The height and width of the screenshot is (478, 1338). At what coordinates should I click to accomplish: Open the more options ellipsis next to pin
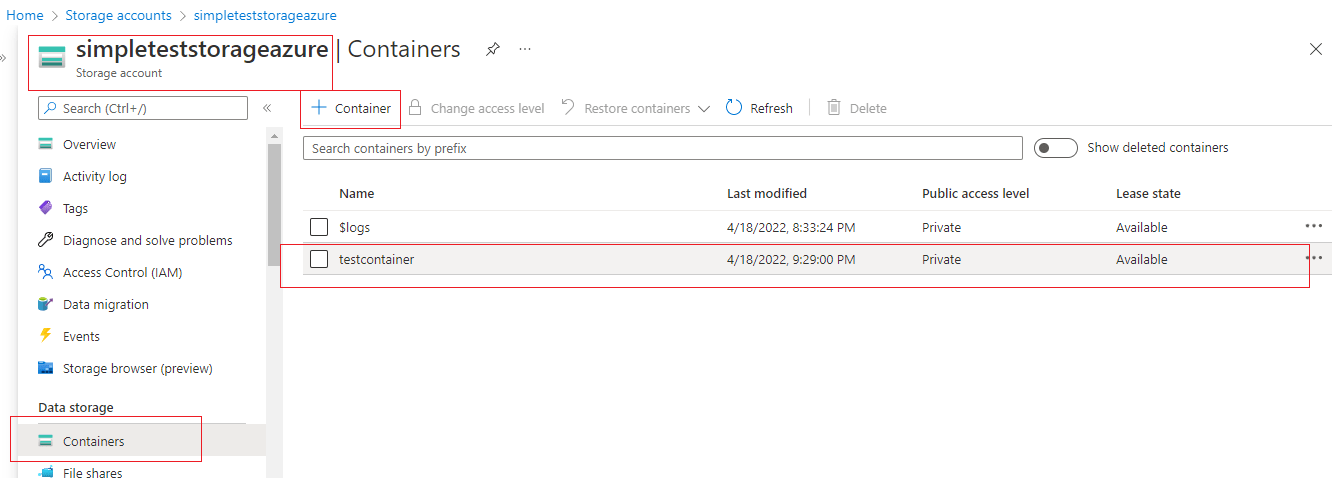pyautogui.click(x=525, y=49)
